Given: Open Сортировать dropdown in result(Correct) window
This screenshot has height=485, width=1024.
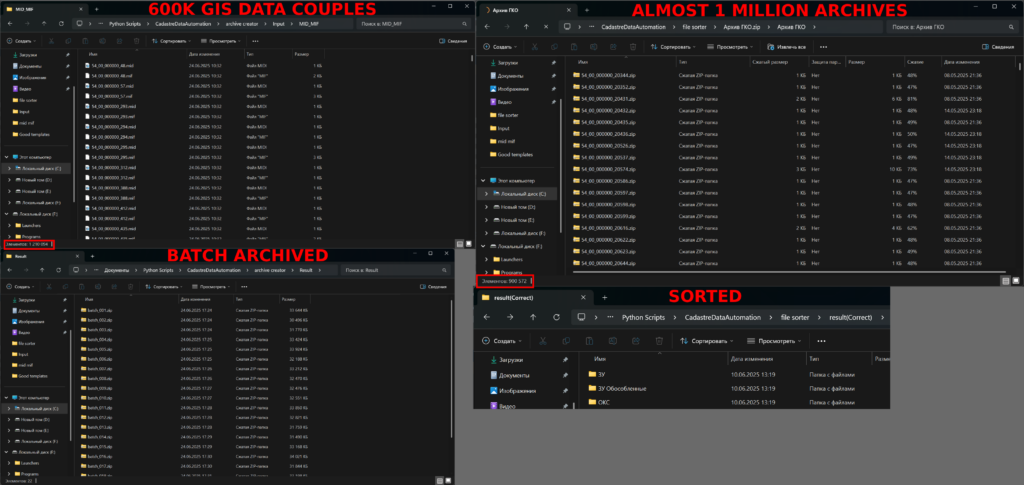Looking at the screenshot, I should [706, 341].
